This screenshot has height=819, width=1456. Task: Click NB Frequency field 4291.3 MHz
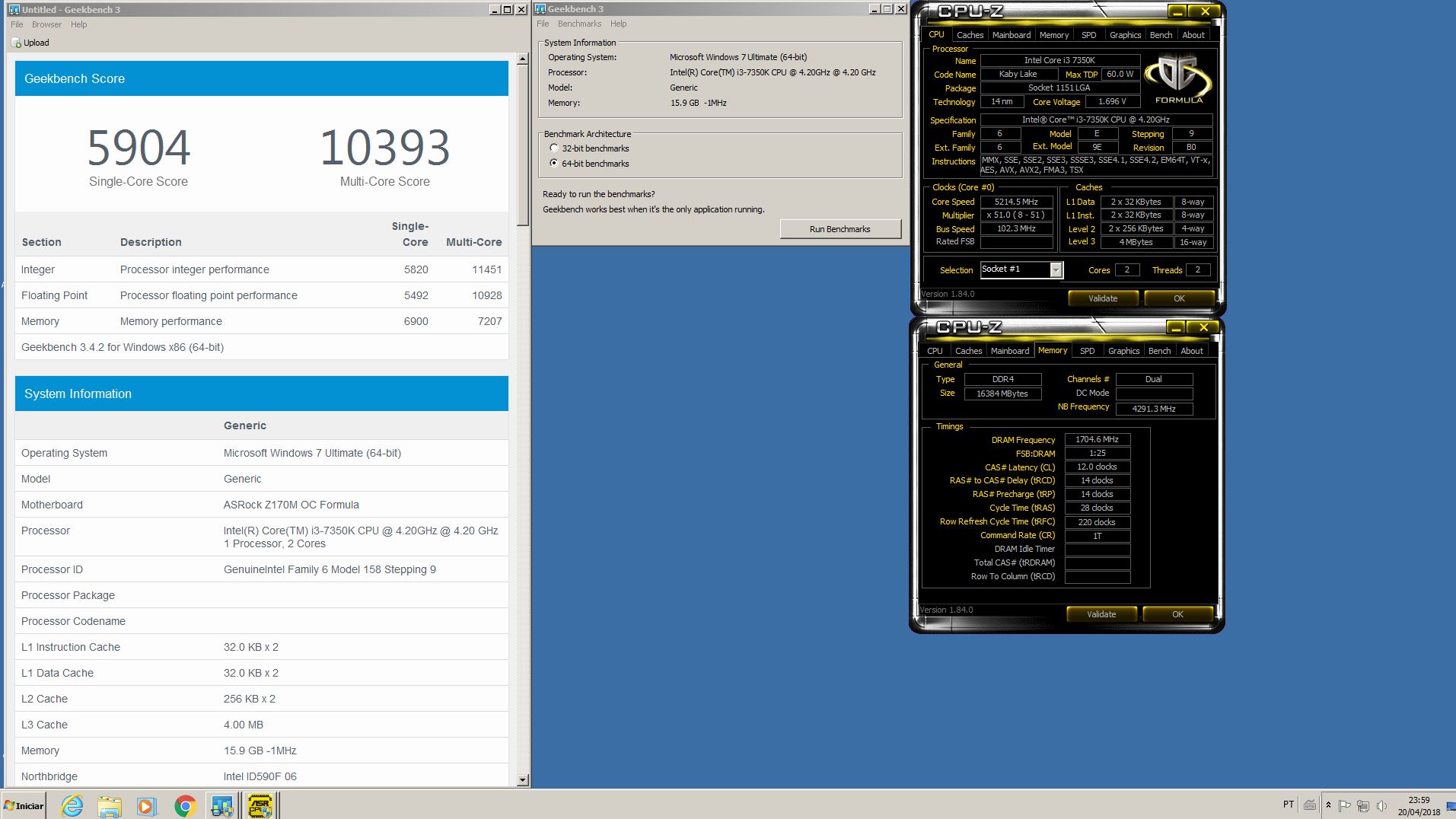[1154, 409]
